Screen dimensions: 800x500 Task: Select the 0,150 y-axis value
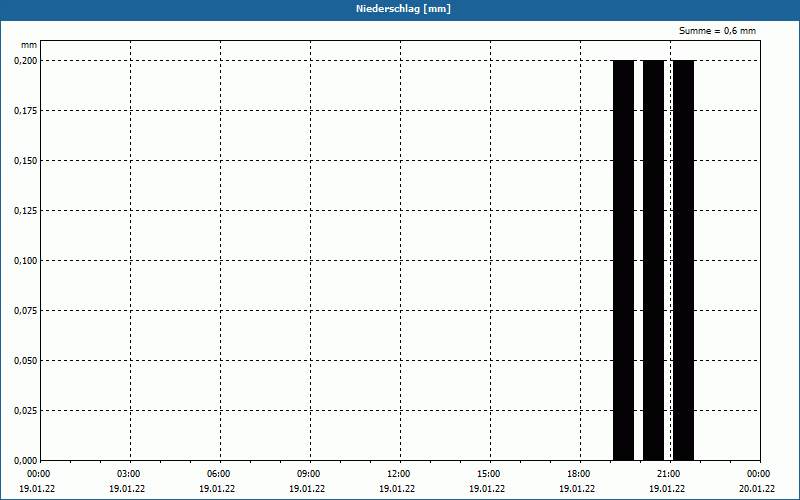[26, 160]
